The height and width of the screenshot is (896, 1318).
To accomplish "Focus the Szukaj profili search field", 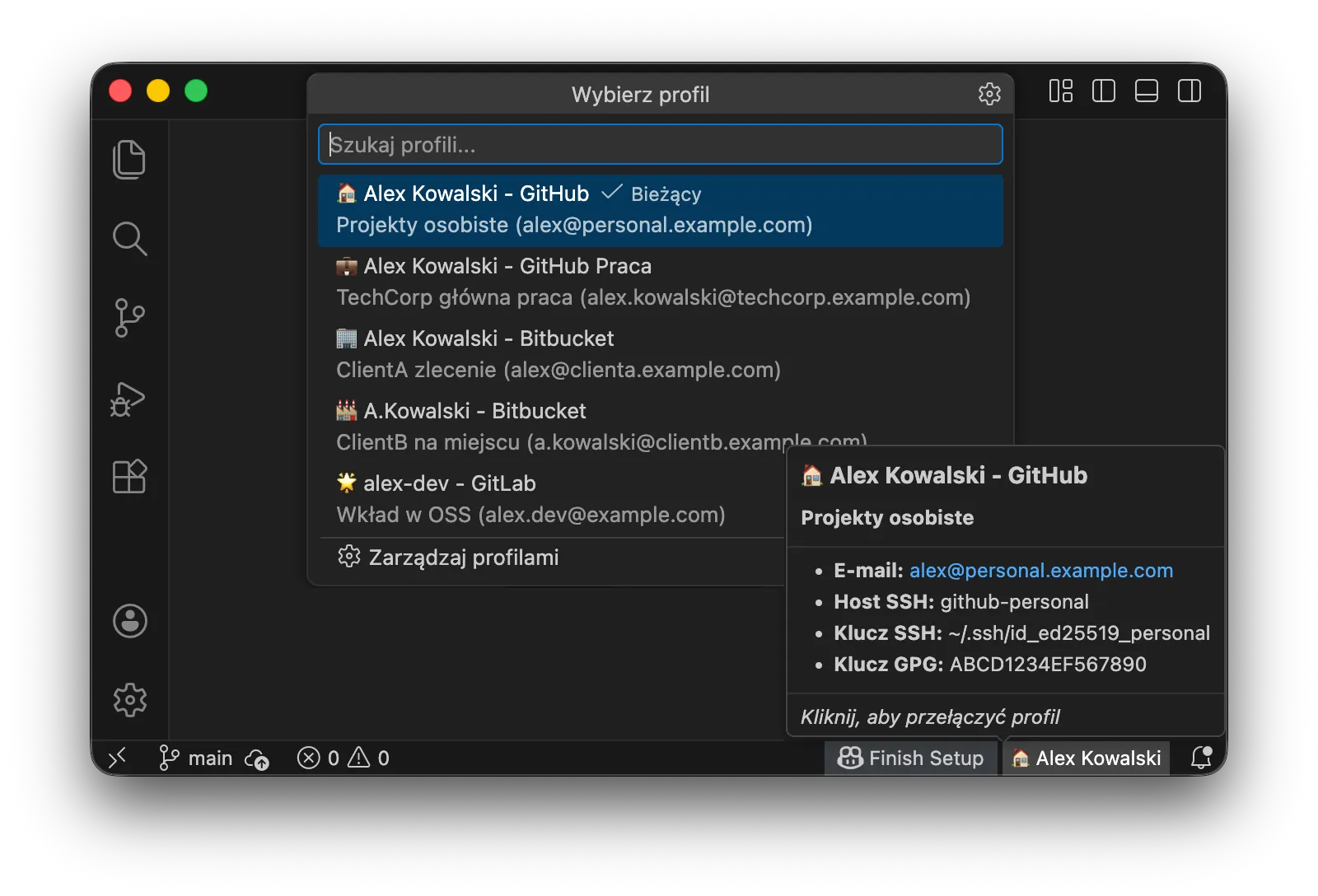I will pos(661,145).
